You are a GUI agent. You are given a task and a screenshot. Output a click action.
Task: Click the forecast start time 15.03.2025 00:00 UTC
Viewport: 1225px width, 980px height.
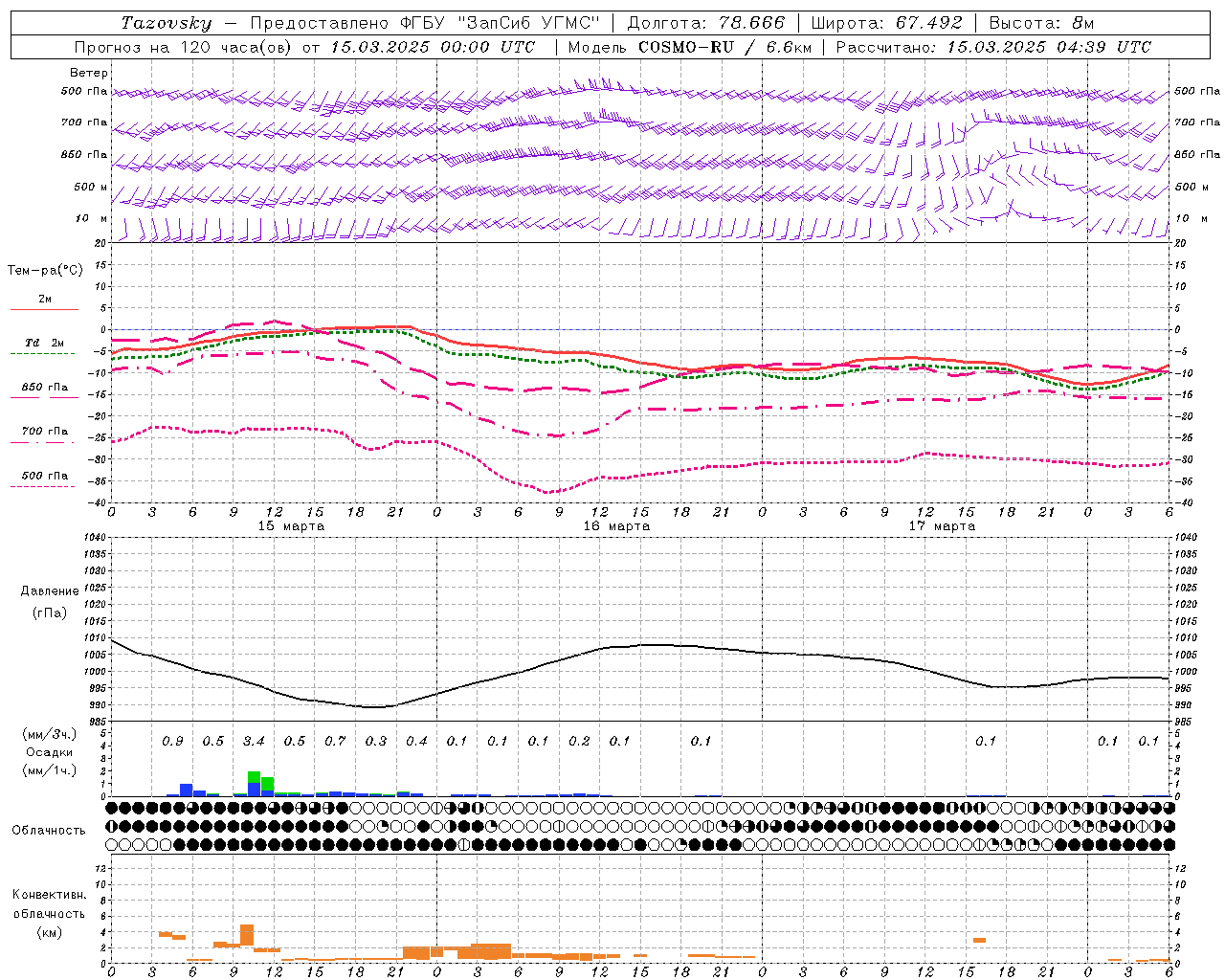point(433,47)
